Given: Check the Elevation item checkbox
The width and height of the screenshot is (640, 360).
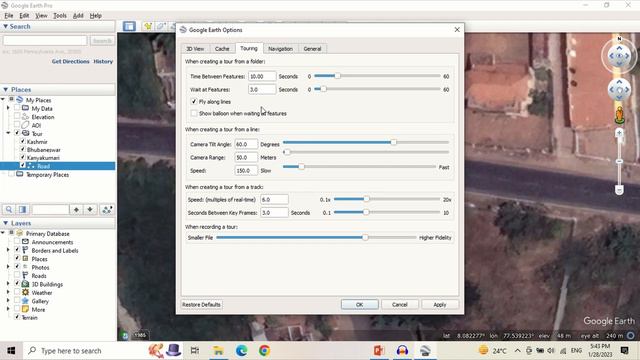Looking at the screenshot, I should click(x=17, y=116).
